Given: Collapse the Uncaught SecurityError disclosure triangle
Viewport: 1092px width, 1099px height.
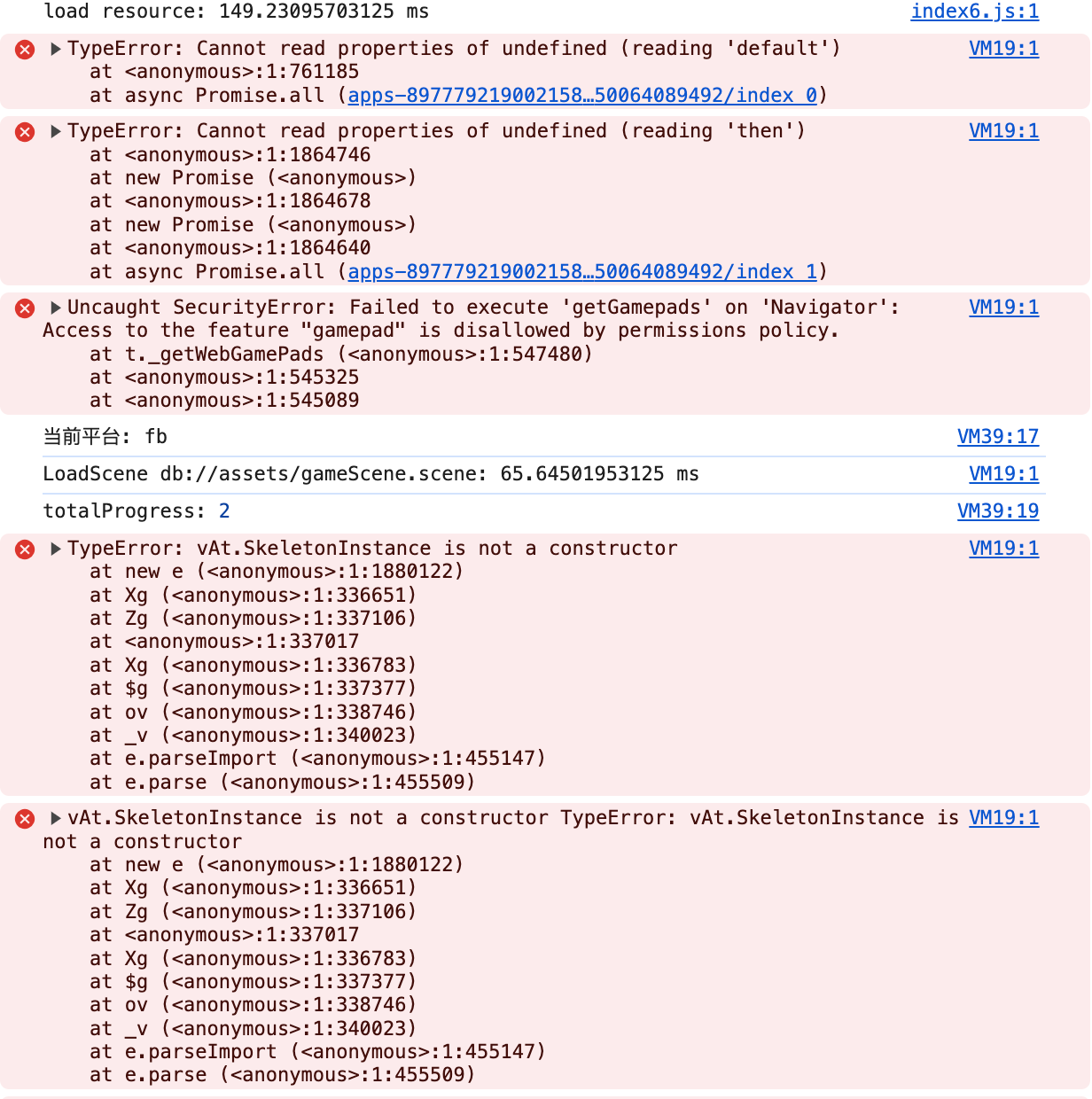Looking at the screenshot, I should [56, 308].
